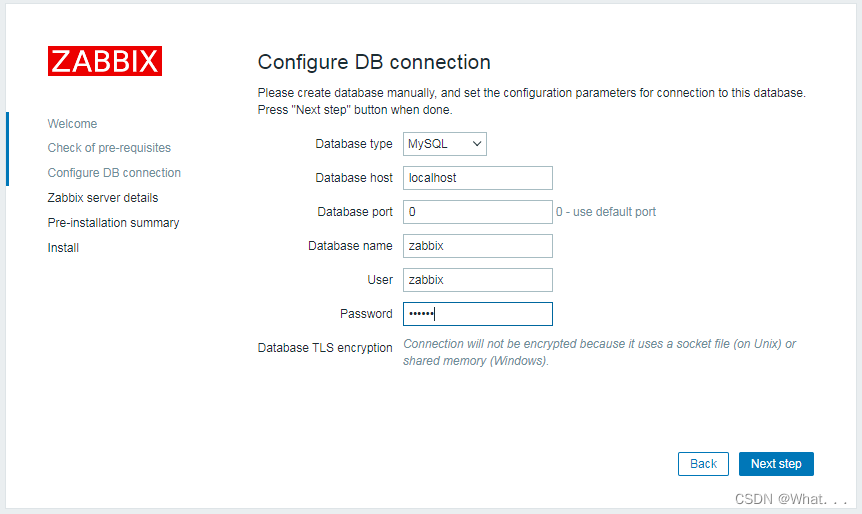The image size is (862, 514).
Task: Select the Welcome step in sidebar
Action: tap(72, 124)
